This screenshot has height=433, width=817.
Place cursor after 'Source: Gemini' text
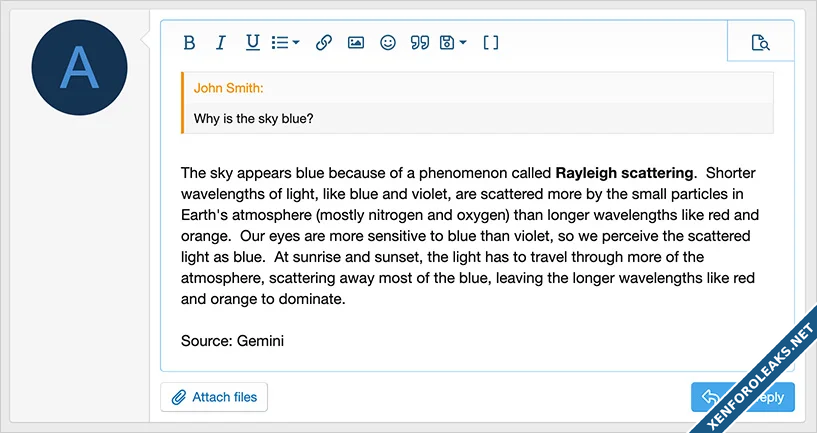point(286,341)
